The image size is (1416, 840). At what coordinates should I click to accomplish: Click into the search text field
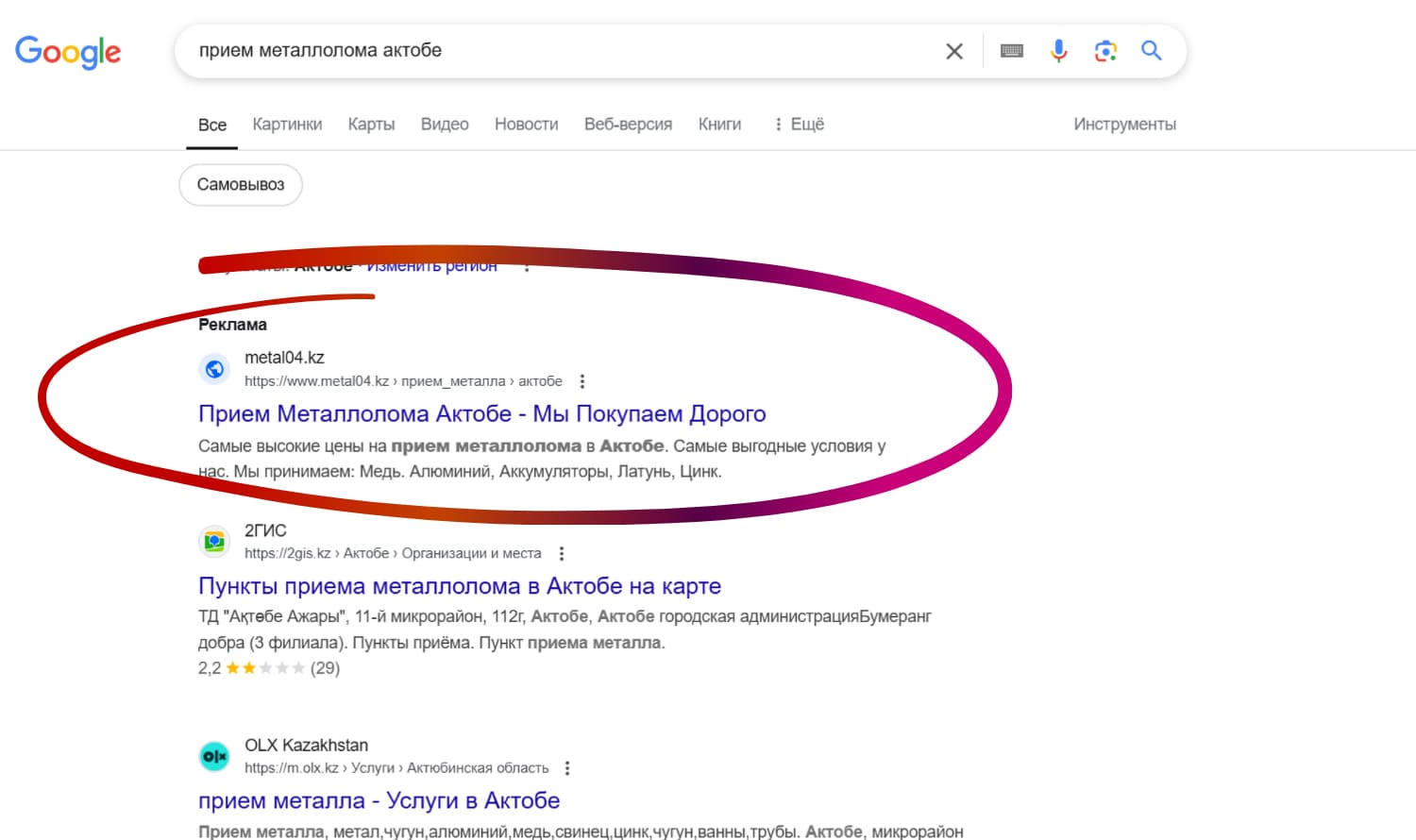coord(557,51)
